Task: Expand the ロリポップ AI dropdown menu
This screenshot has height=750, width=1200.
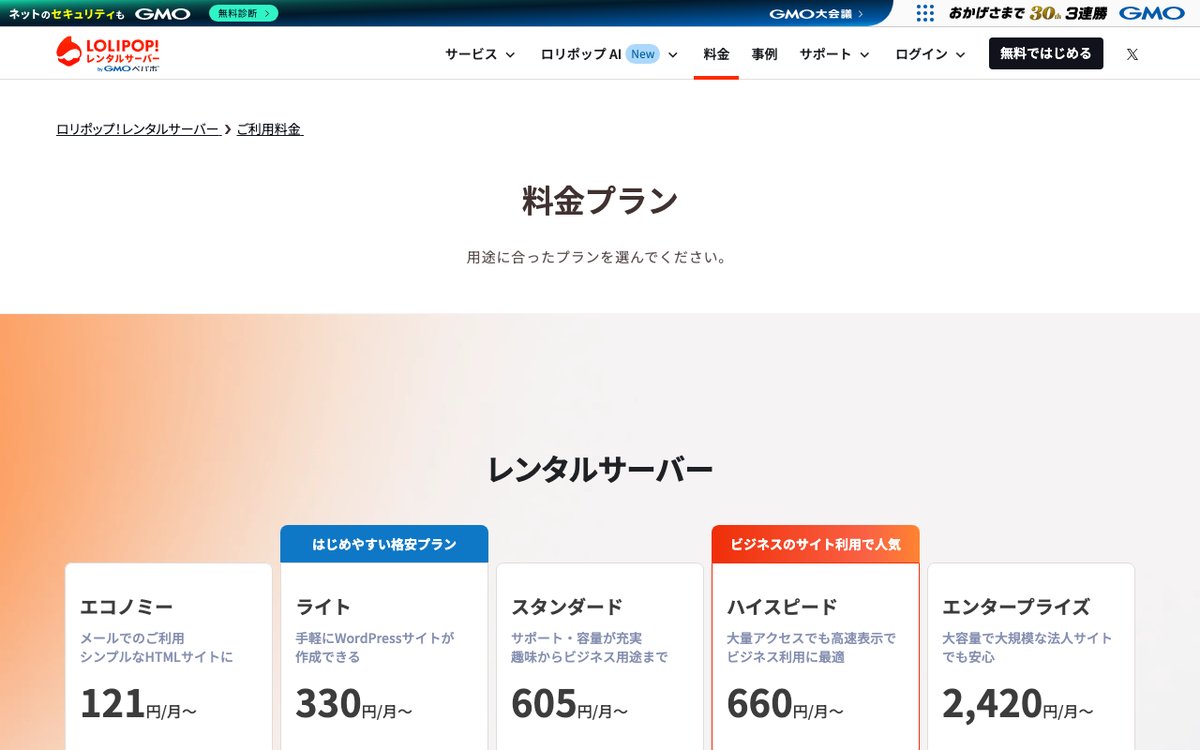Action: [x=609, y=54]
